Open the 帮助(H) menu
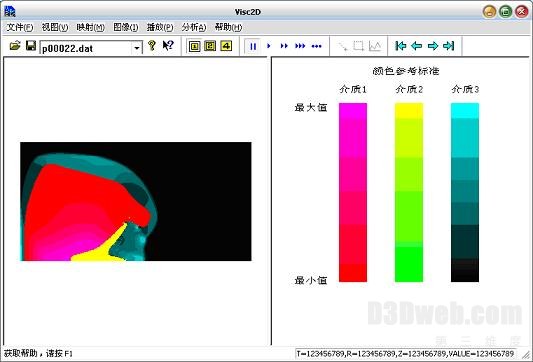The image size is (533, 362). [x=228, y=28]
